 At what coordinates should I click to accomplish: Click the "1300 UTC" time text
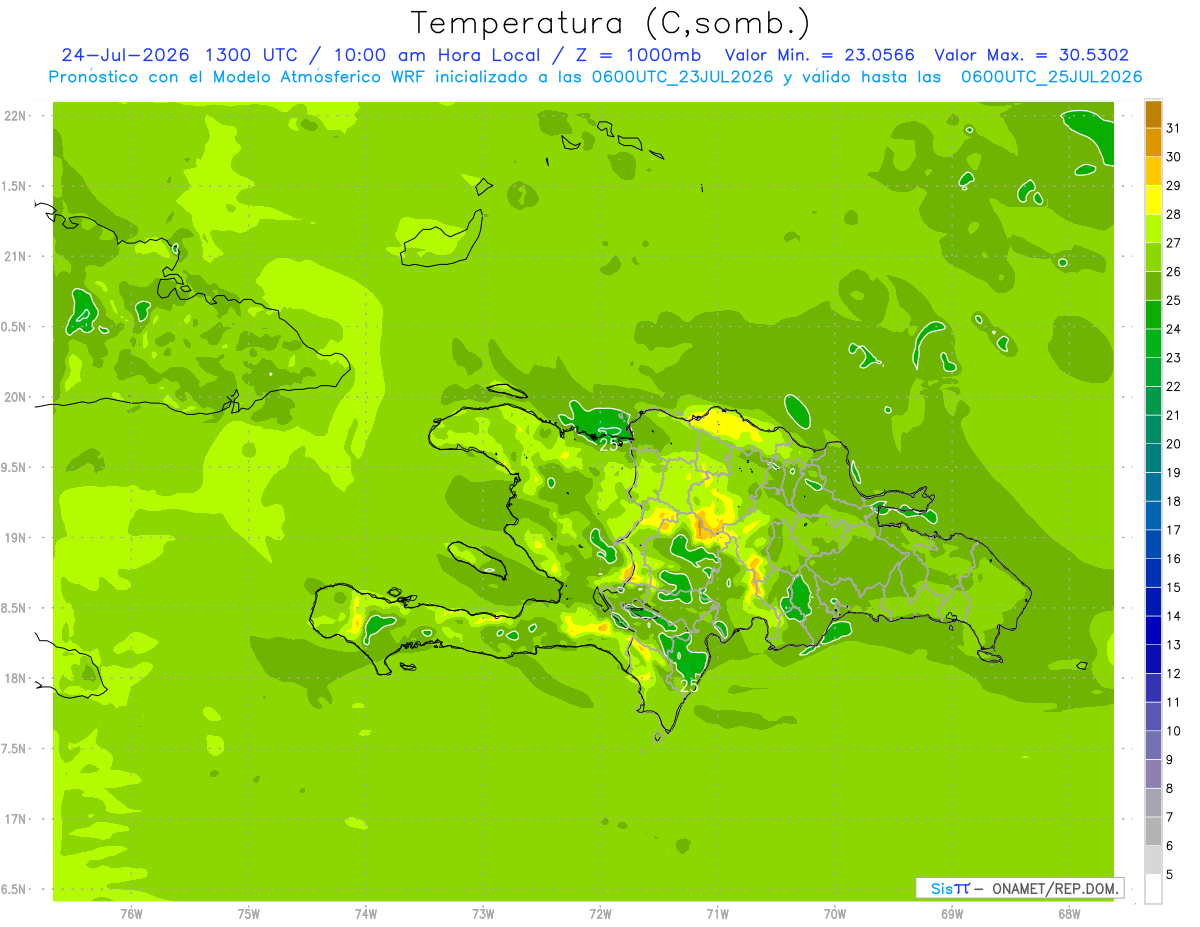251,55
